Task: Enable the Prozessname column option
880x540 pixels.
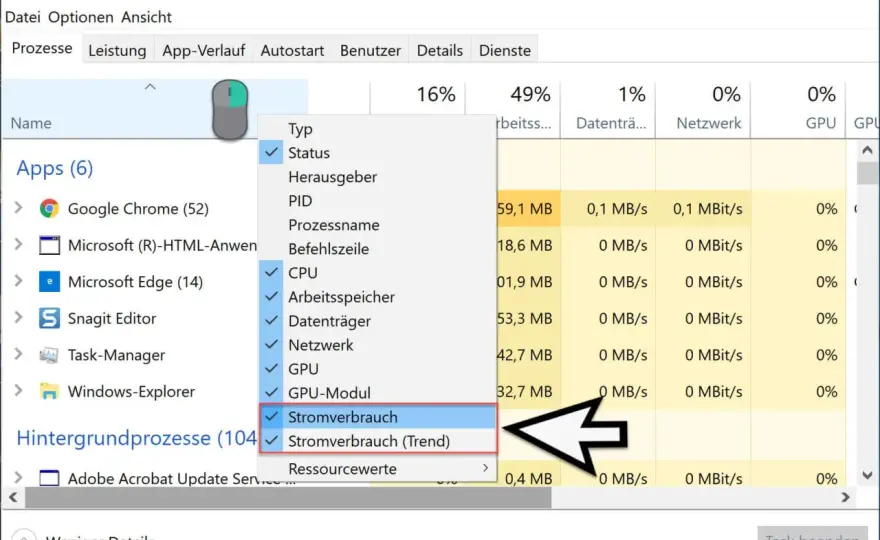Action: (x=377, y=225)
